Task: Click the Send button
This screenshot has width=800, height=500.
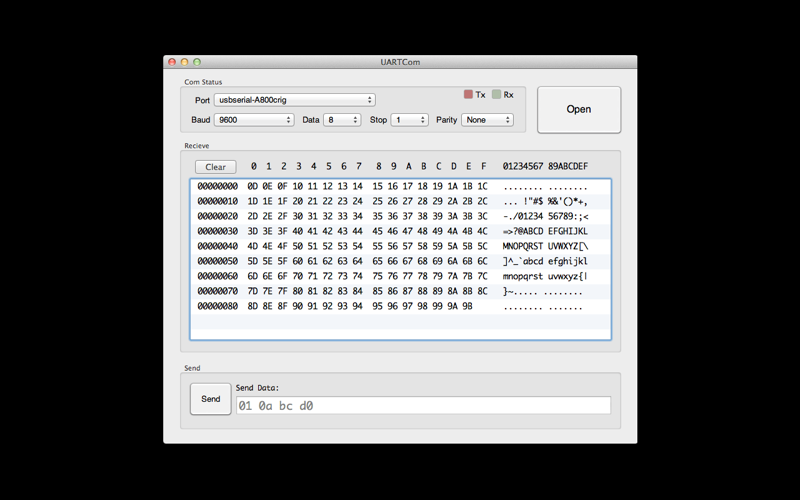Action: 211,399
